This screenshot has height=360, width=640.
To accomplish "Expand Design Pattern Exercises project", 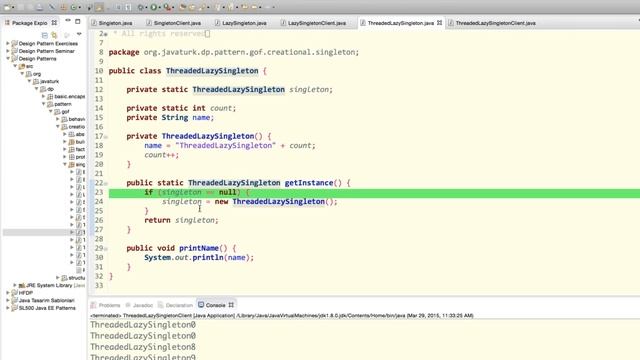I will coord(8,43).
